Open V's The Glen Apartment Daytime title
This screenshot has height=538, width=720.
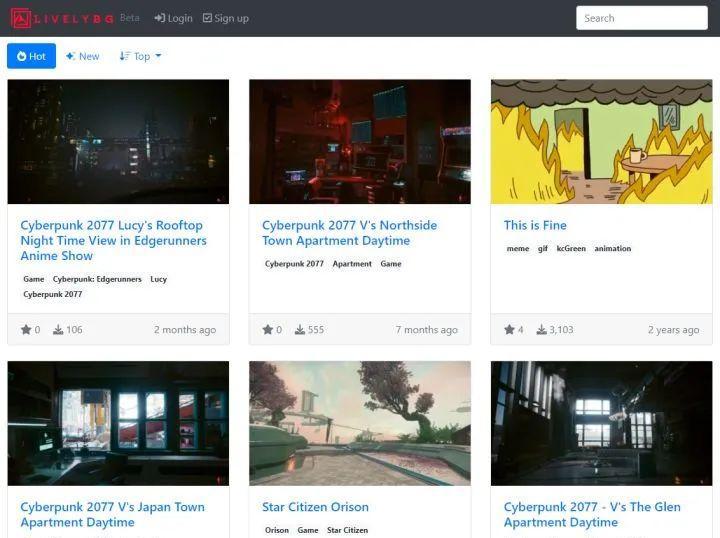(592, 515)
